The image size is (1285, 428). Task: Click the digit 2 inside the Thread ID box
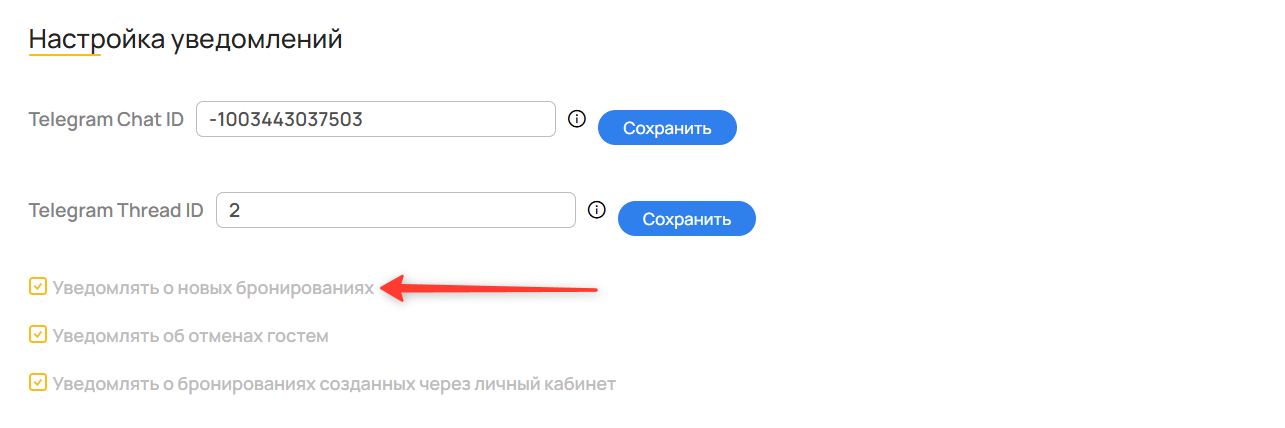point(234,211)
